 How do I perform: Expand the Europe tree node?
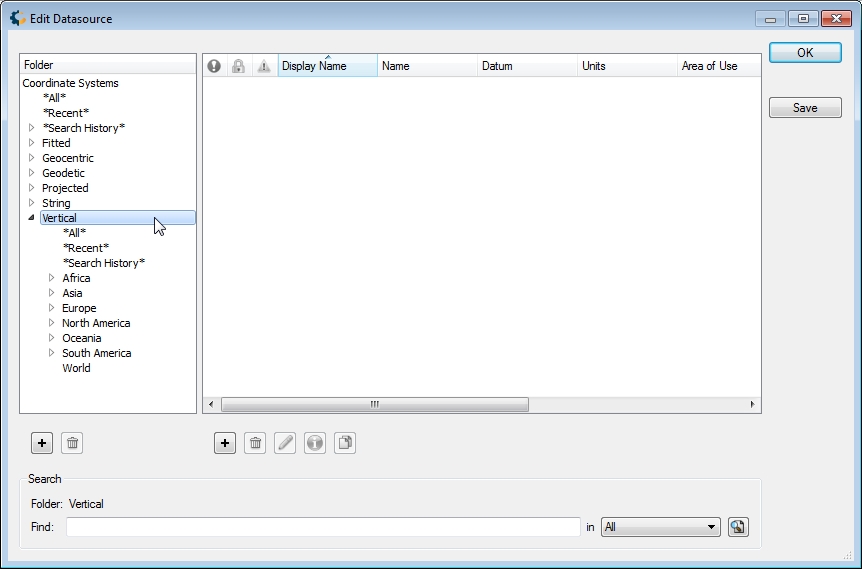click(x=52, y=308)
